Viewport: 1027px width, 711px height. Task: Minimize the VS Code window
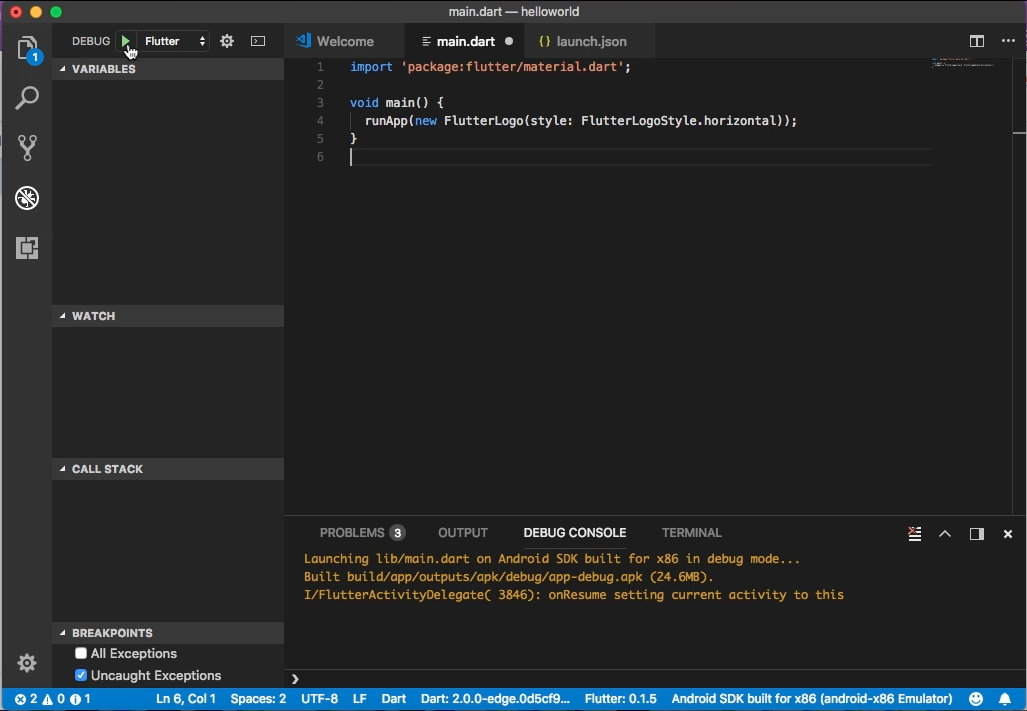[36, 12]
